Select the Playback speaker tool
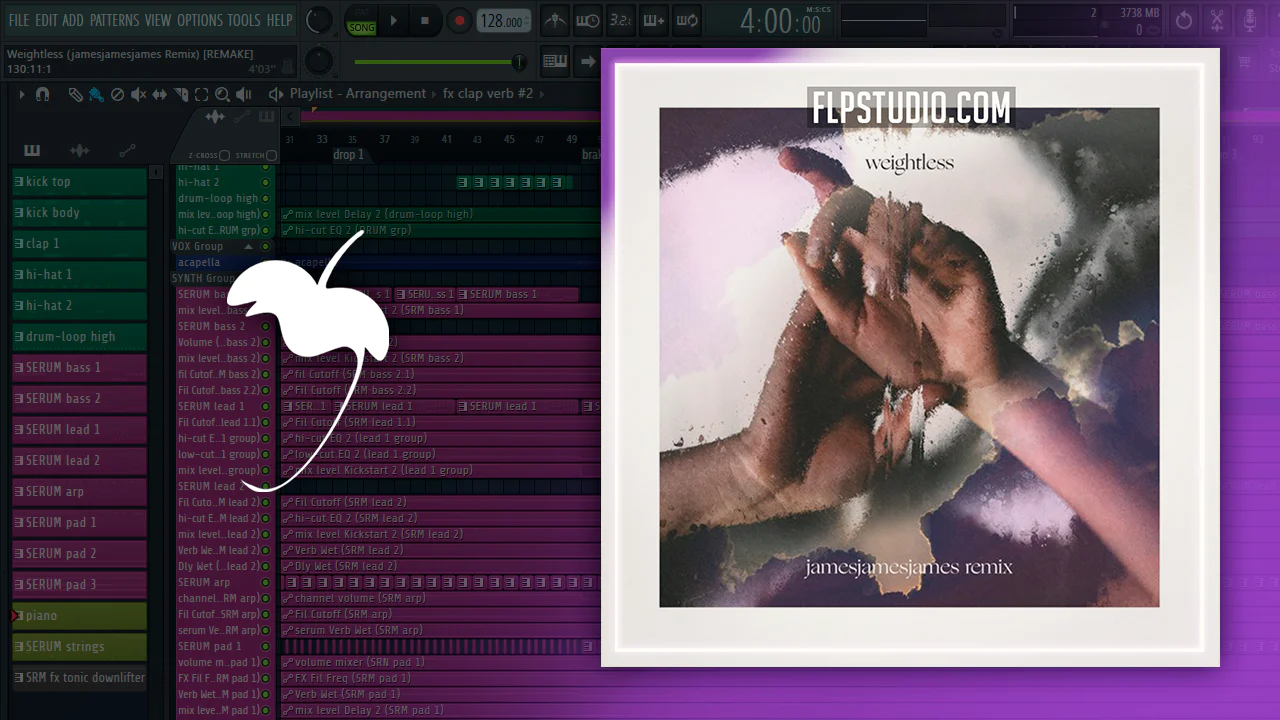 tap(244, 95)
